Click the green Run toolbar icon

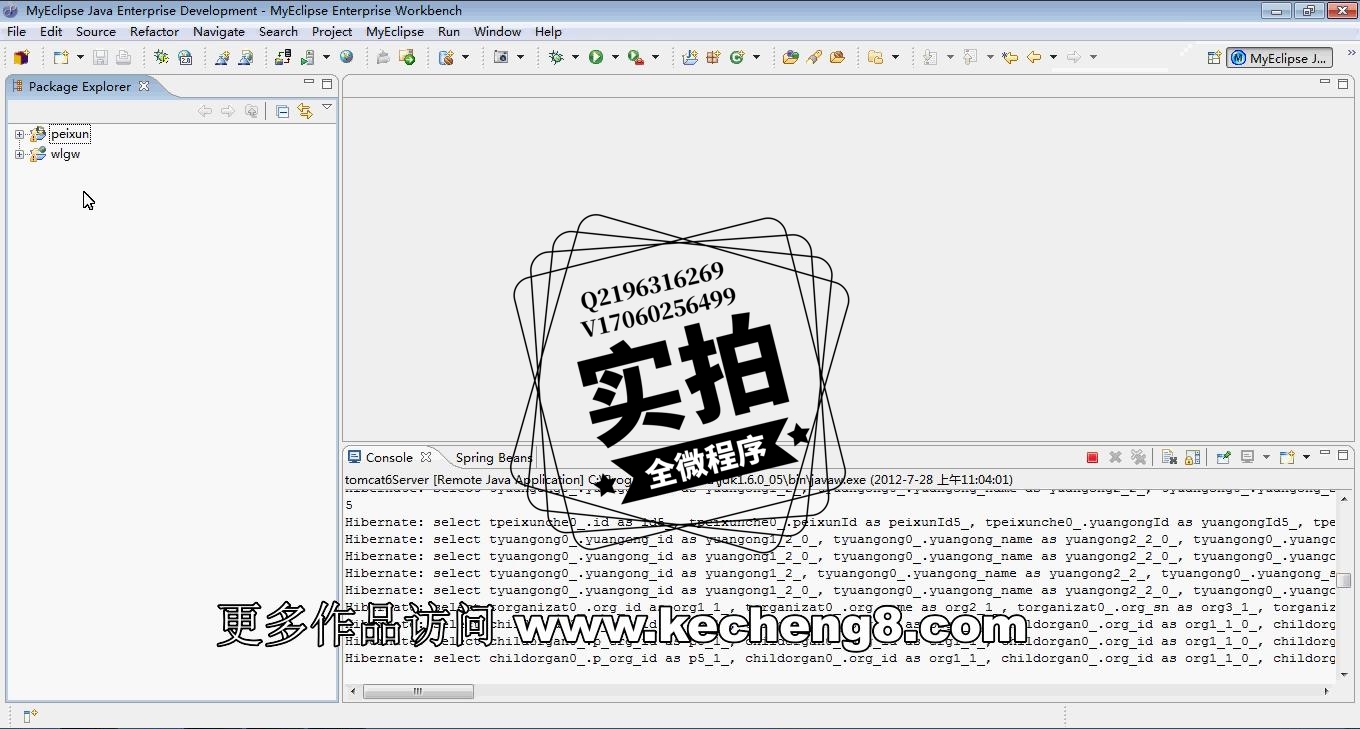[x=596, y=57]
